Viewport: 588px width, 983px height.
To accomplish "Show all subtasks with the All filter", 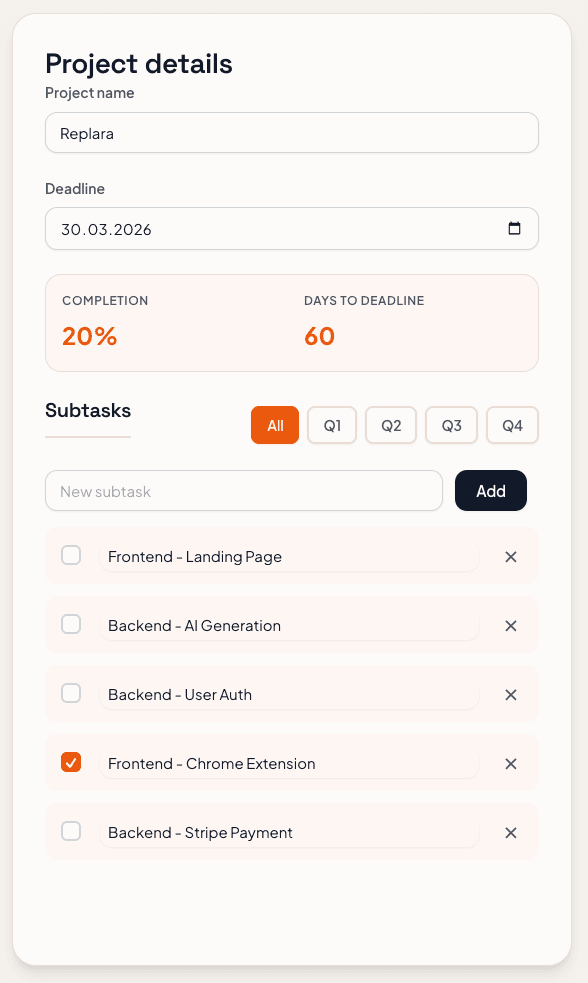I will [274, 424].
